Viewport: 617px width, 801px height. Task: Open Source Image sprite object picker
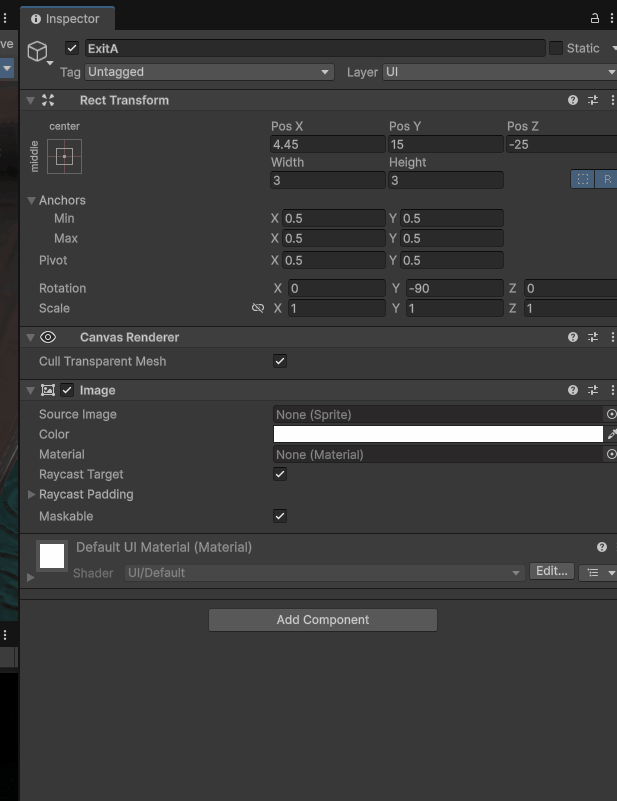pos(611,414)
